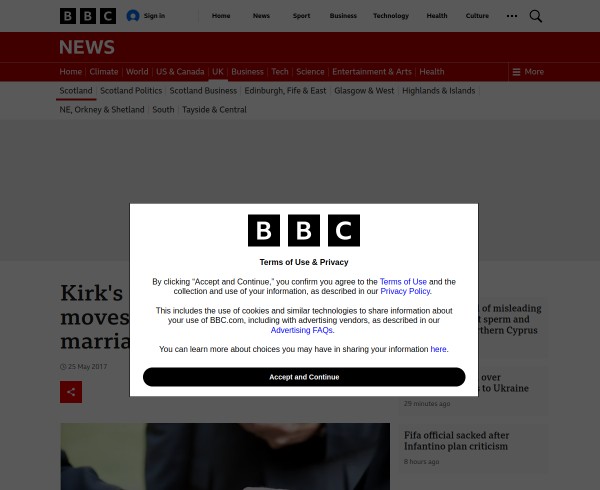Open Scotland Politics sub-section
The image size is (600, 490).
coord(131,91)
